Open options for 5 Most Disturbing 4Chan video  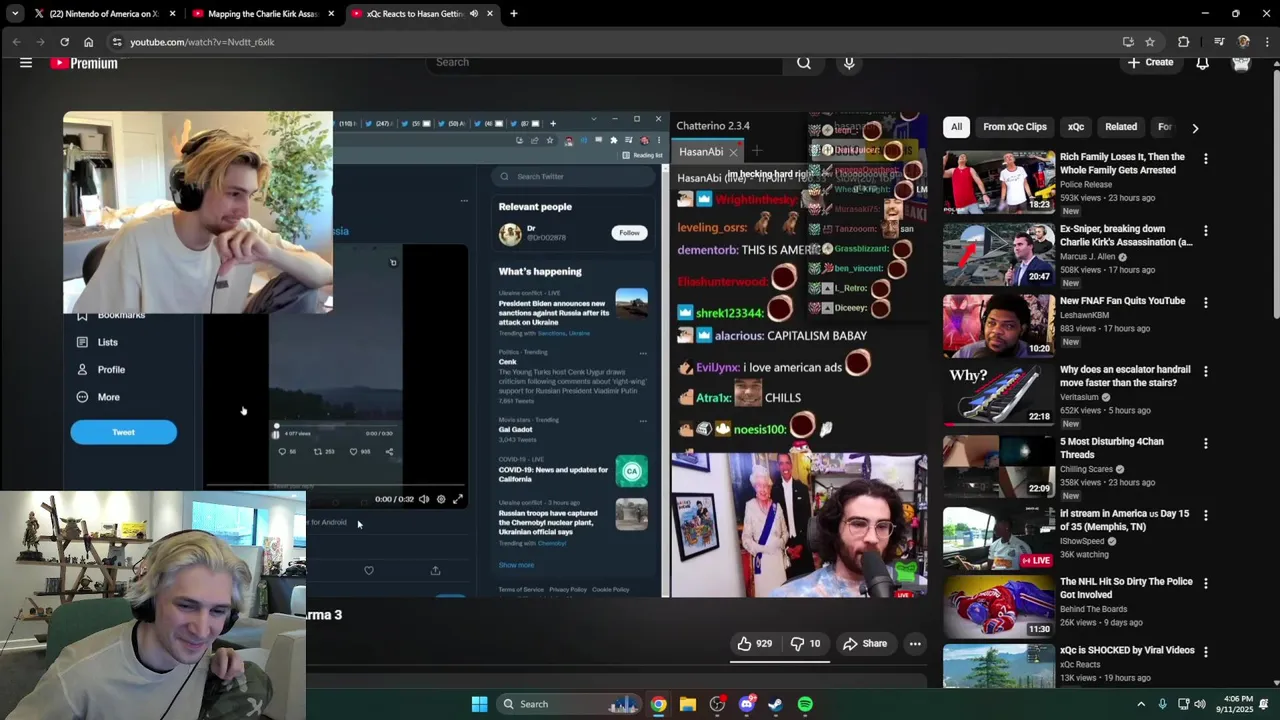click(x=1206, y=444)
